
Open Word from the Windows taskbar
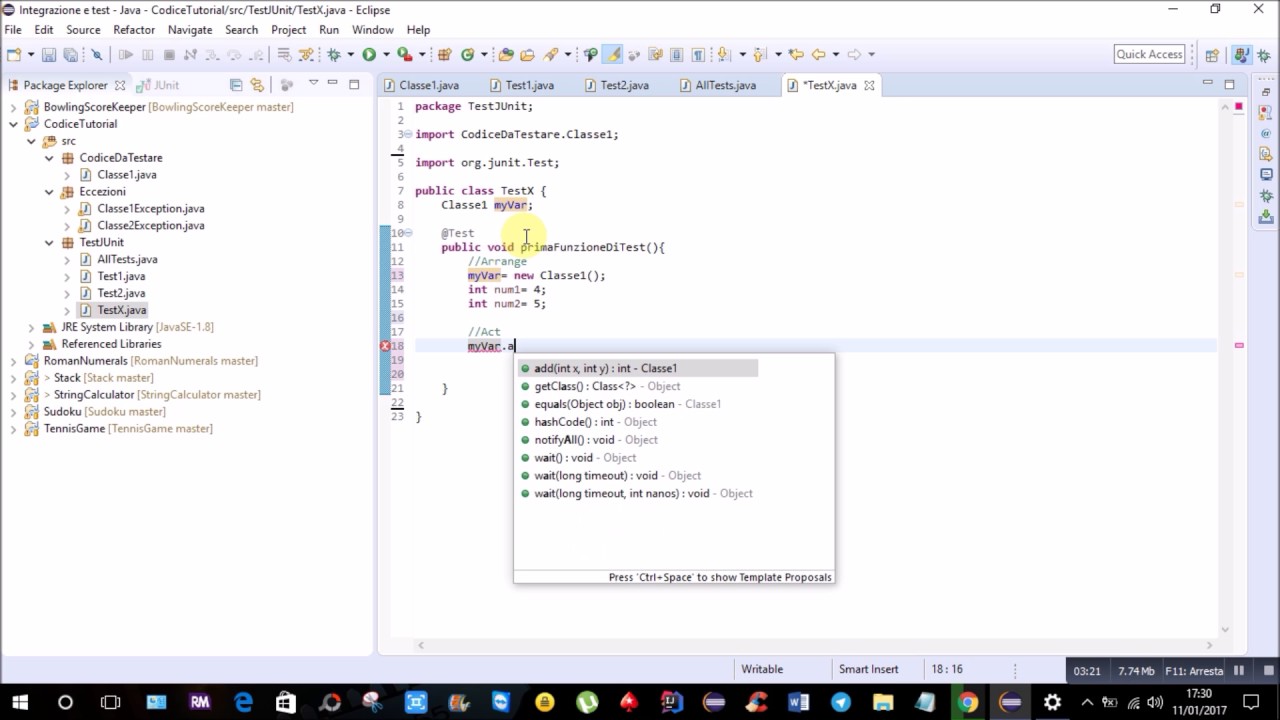click(x=798, y=702)
